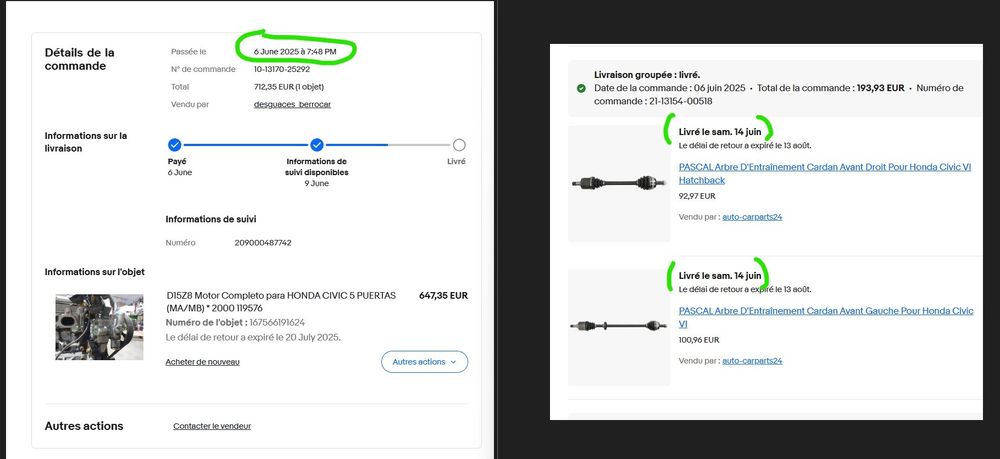Click the Payé step checkmark icon
The height and width of the screenshot is (459, 1000).
(x=175, y=145)
